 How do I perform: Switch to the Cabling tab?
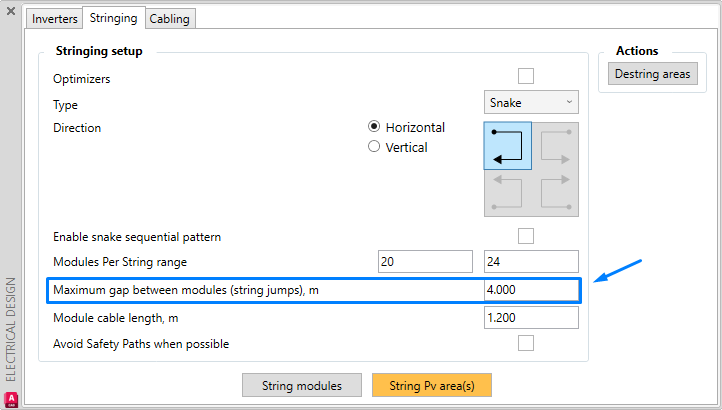pyautogui.click(x=170, y=19)
